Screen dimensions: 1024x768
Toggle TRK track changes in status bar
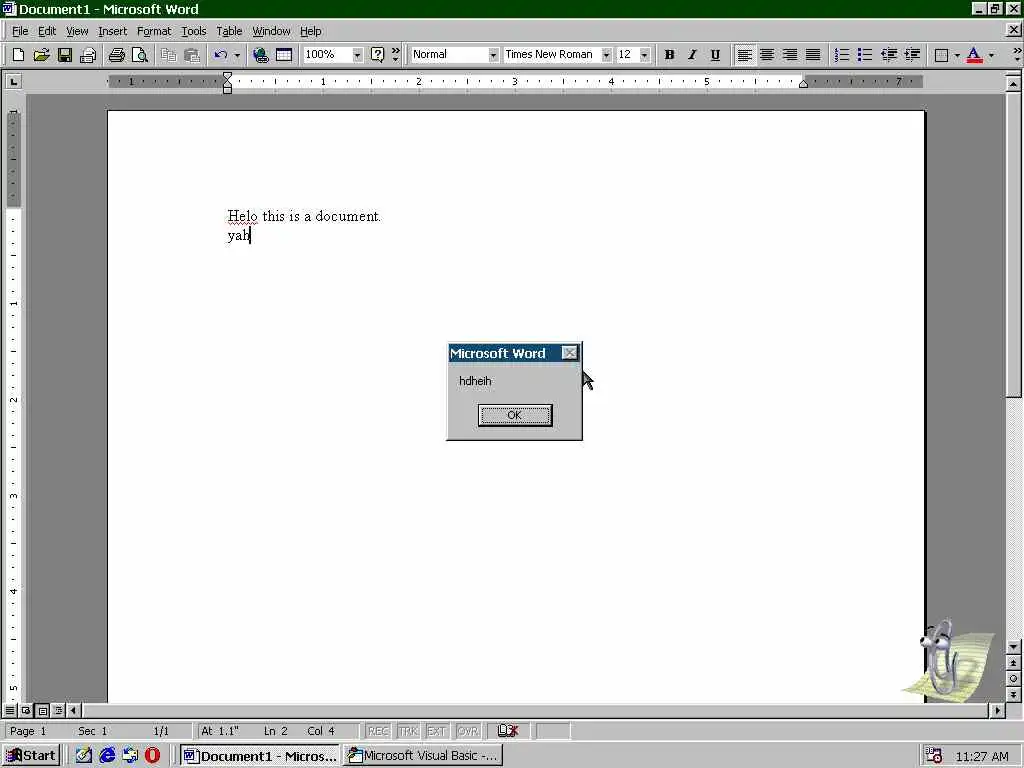point(408,731)
